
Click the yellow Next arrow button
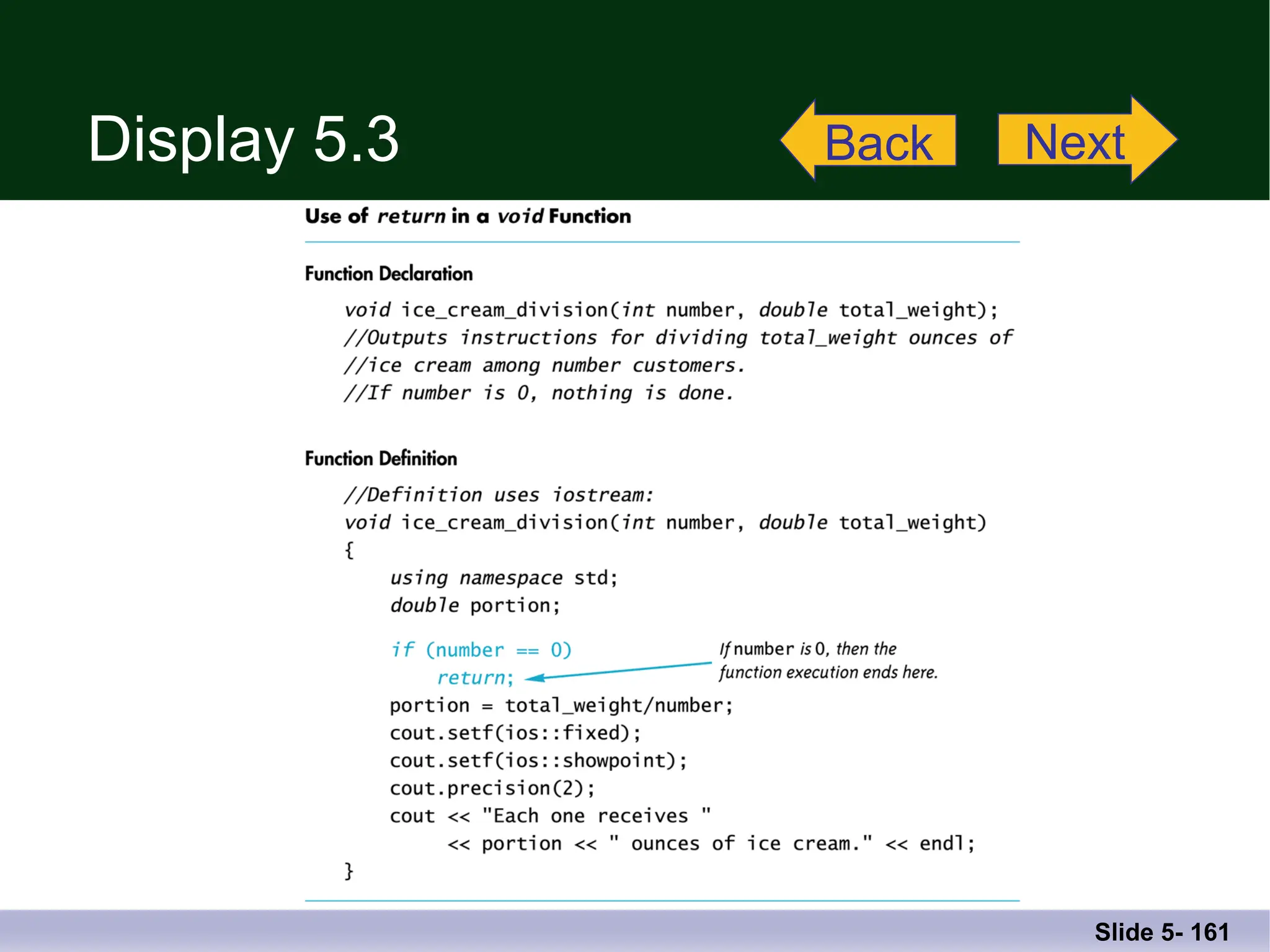pyautogui.click(x=1075, y=141)
